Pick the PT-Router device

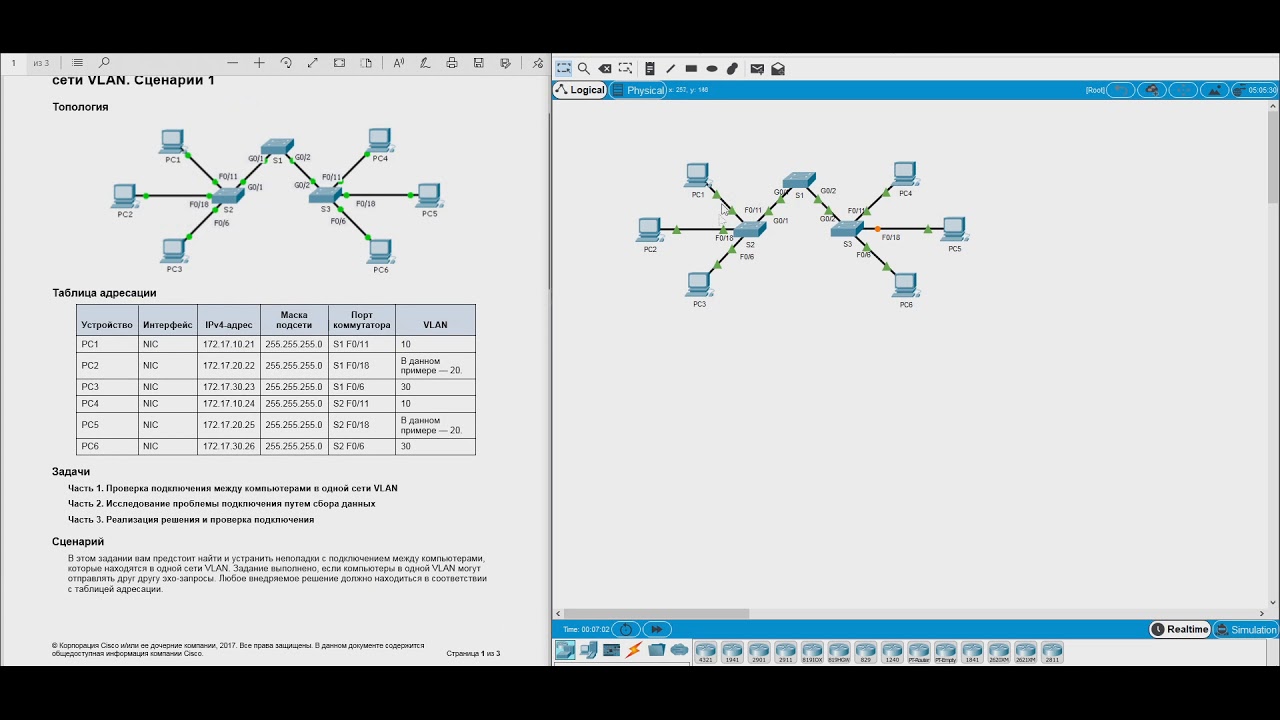pos(919,653)
